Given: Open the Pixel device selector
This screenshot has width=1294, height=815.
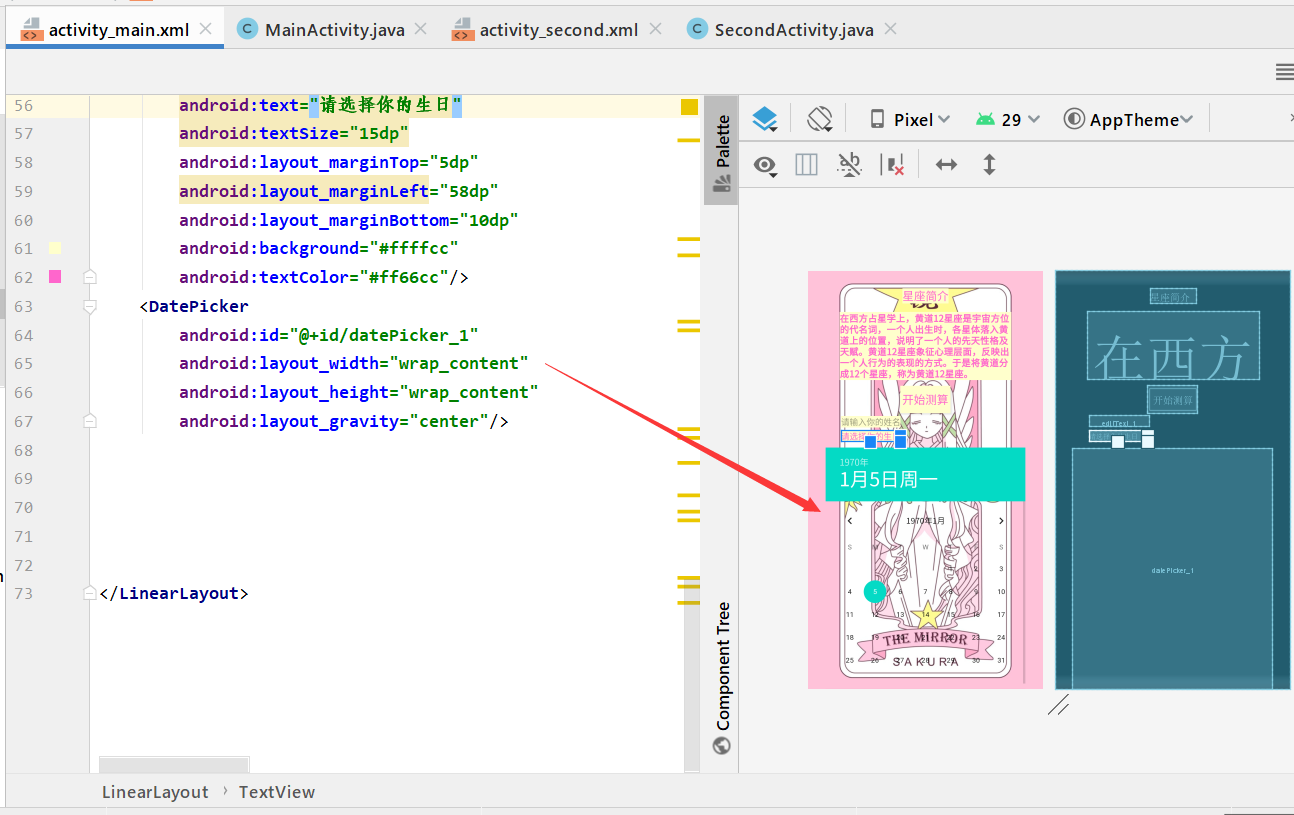Looking at the screenshot, I should [912, 118].
